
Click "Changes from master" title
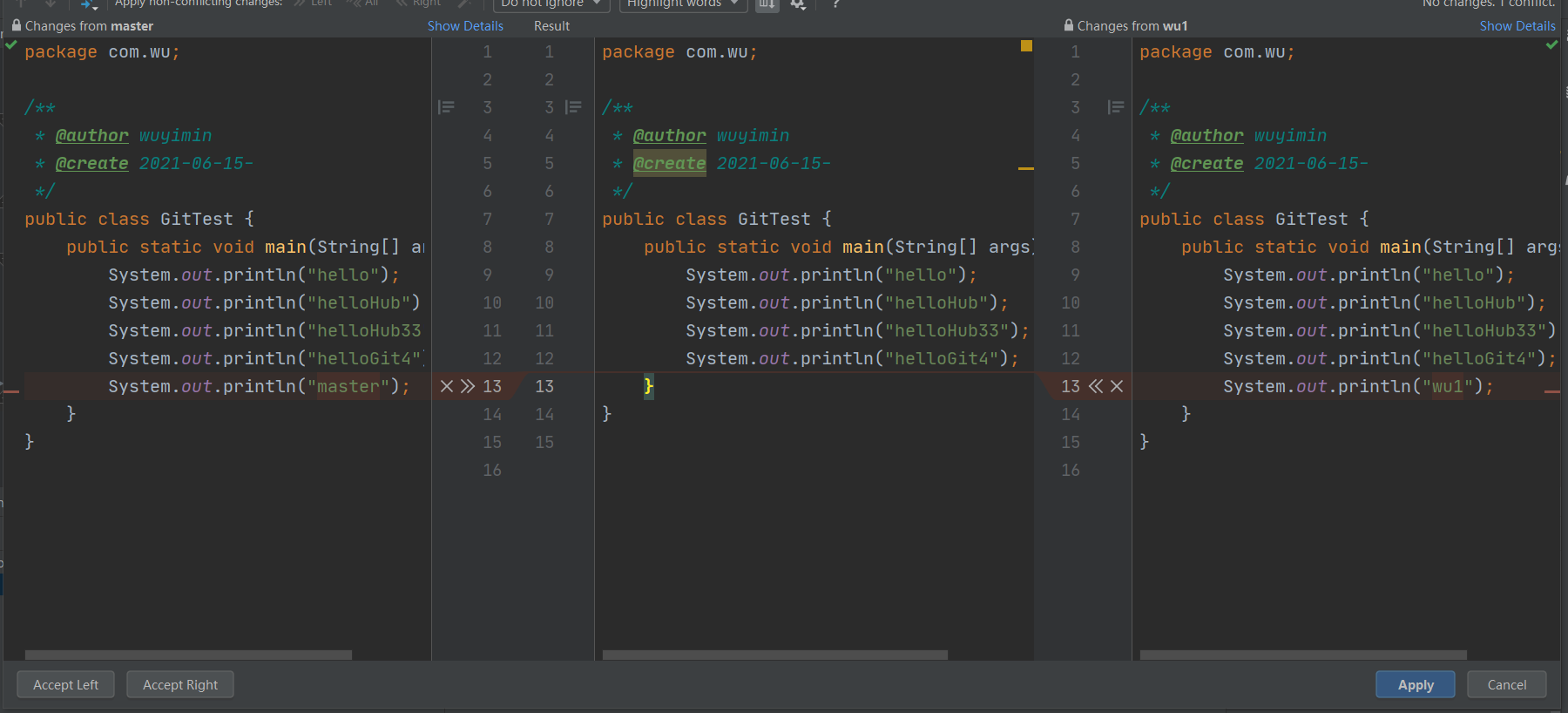pyautogui.click(x=89, y=26)
